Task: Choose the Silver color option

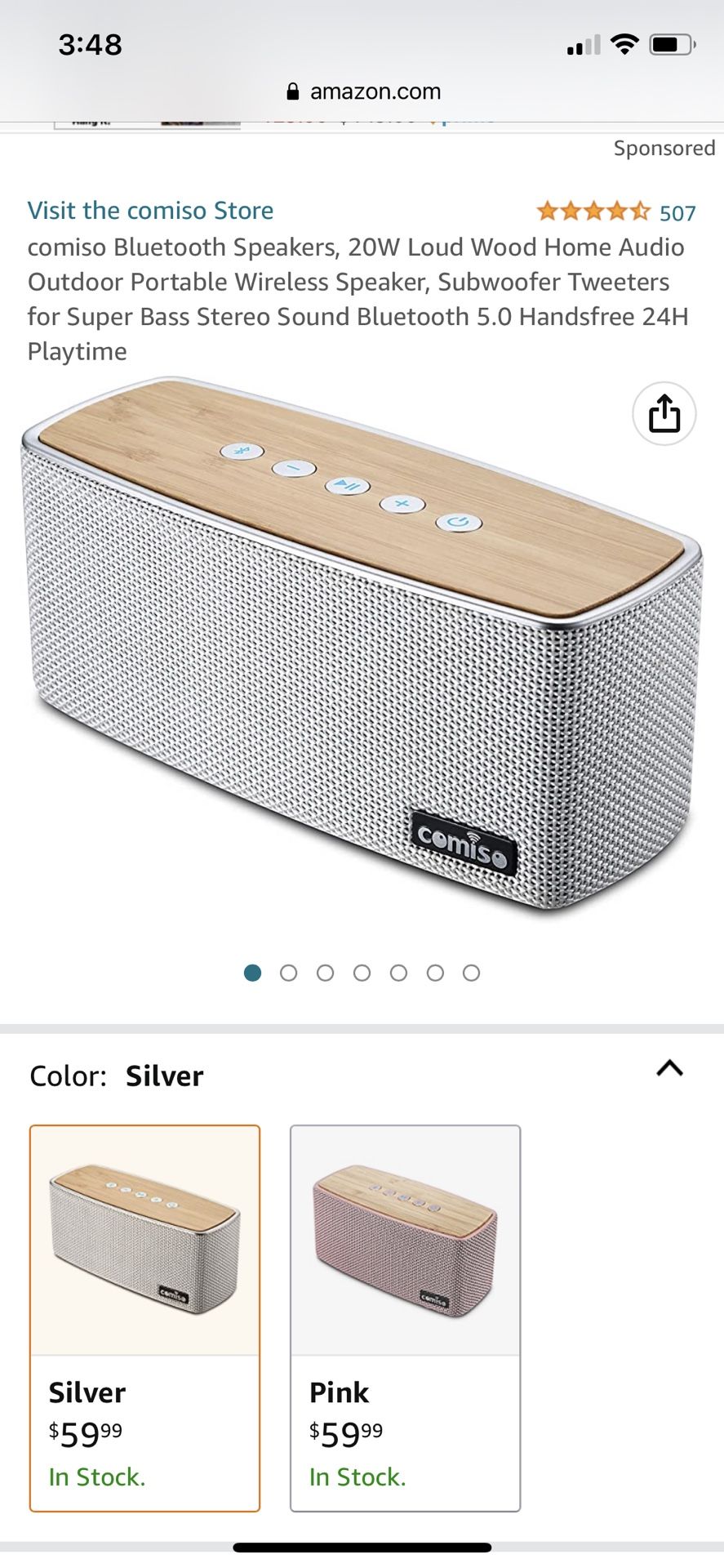Action: [145, 1318]
